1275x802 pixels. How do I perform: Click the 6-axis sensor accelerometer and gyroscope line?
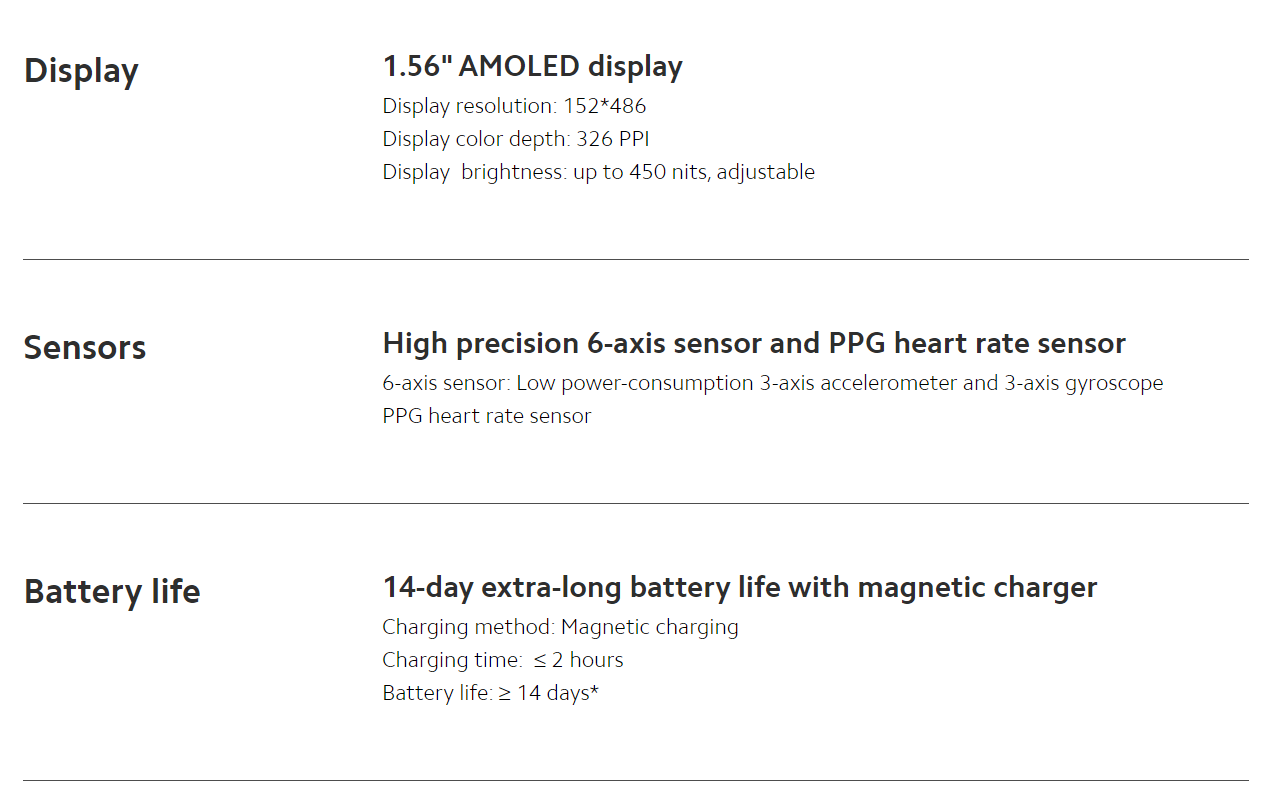773,383
